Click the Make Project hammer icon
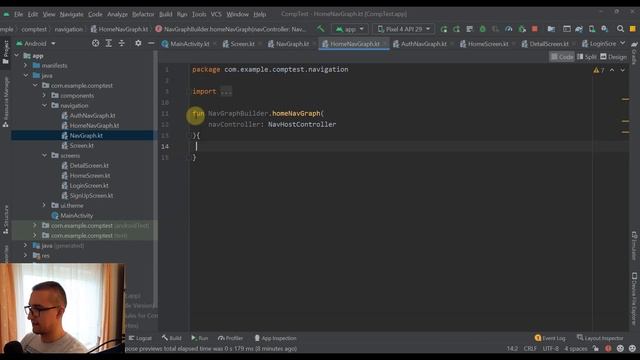 click(x=320, y=29)
